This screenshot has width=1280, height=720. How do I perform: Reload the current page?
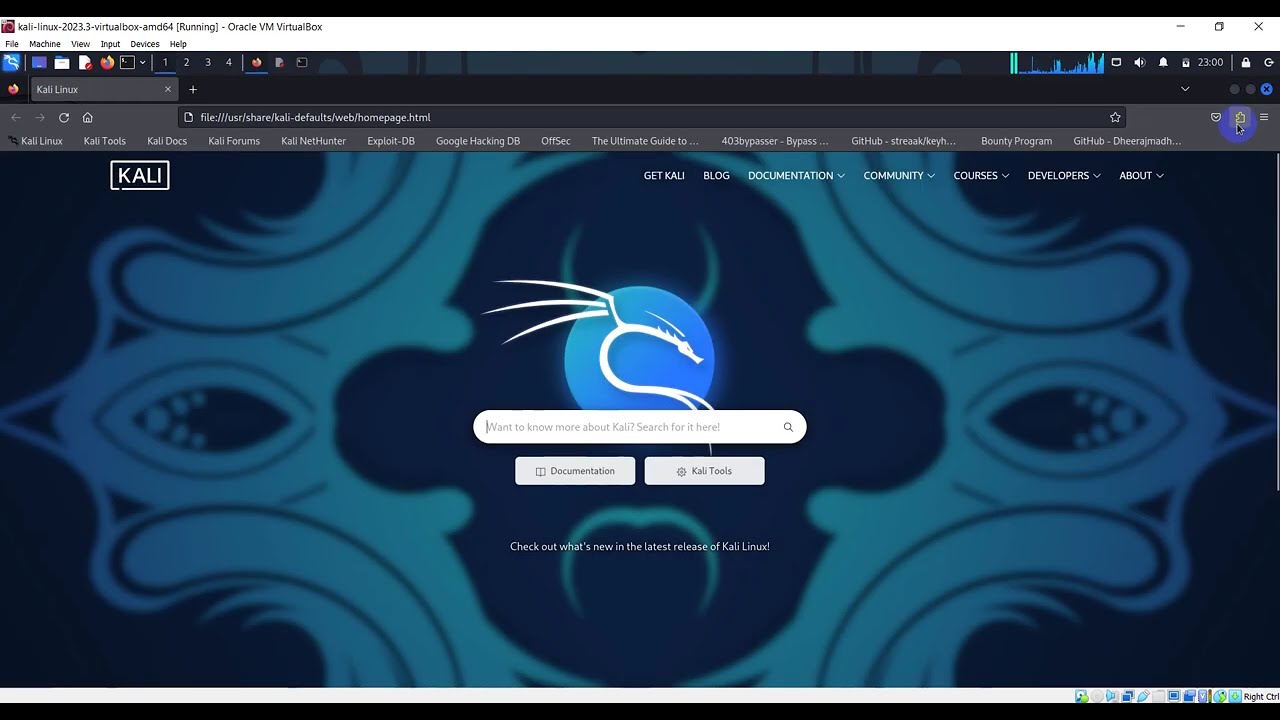point(64,117)
